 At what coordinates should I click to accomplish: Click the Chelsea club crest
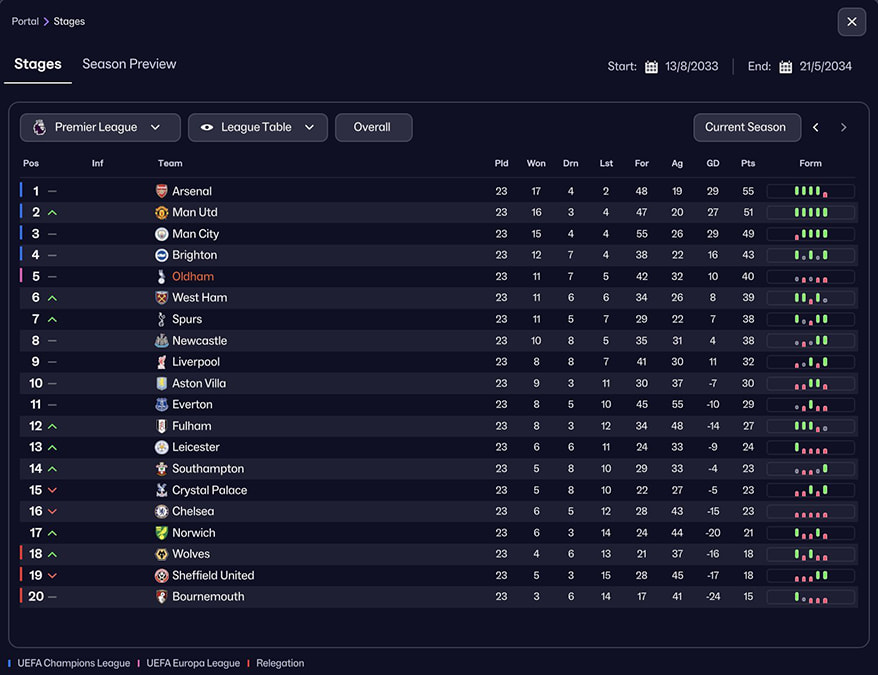pyautogui.click(x=161, y=511)
